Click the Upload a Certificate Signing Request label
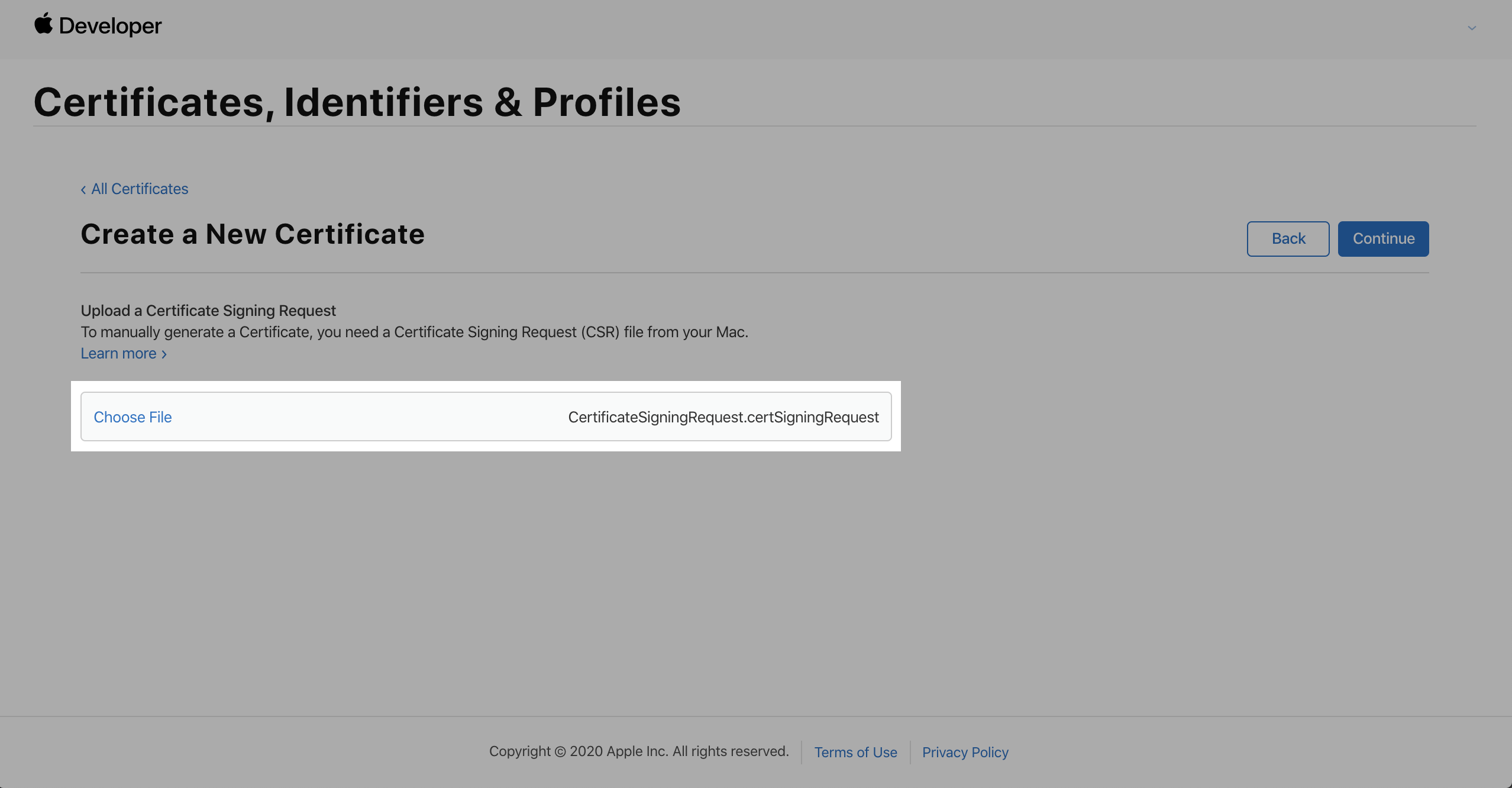Viewport: 1512px width, 788px height. 208,311
